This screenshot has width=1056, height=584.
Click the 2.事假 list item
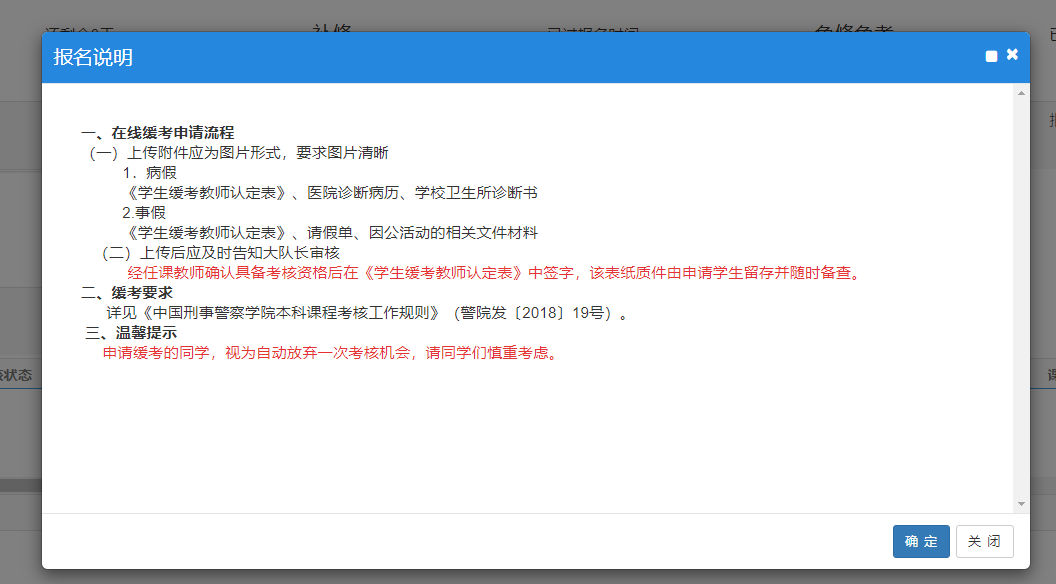tap(144, 213)
